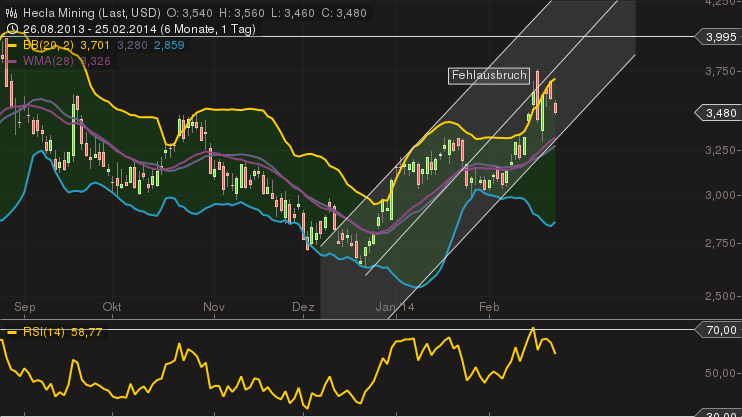This screenshot has width=742, height=417.
Task: Click the Jan '14 label on the time axis
Action: click(x=395, y=307)
